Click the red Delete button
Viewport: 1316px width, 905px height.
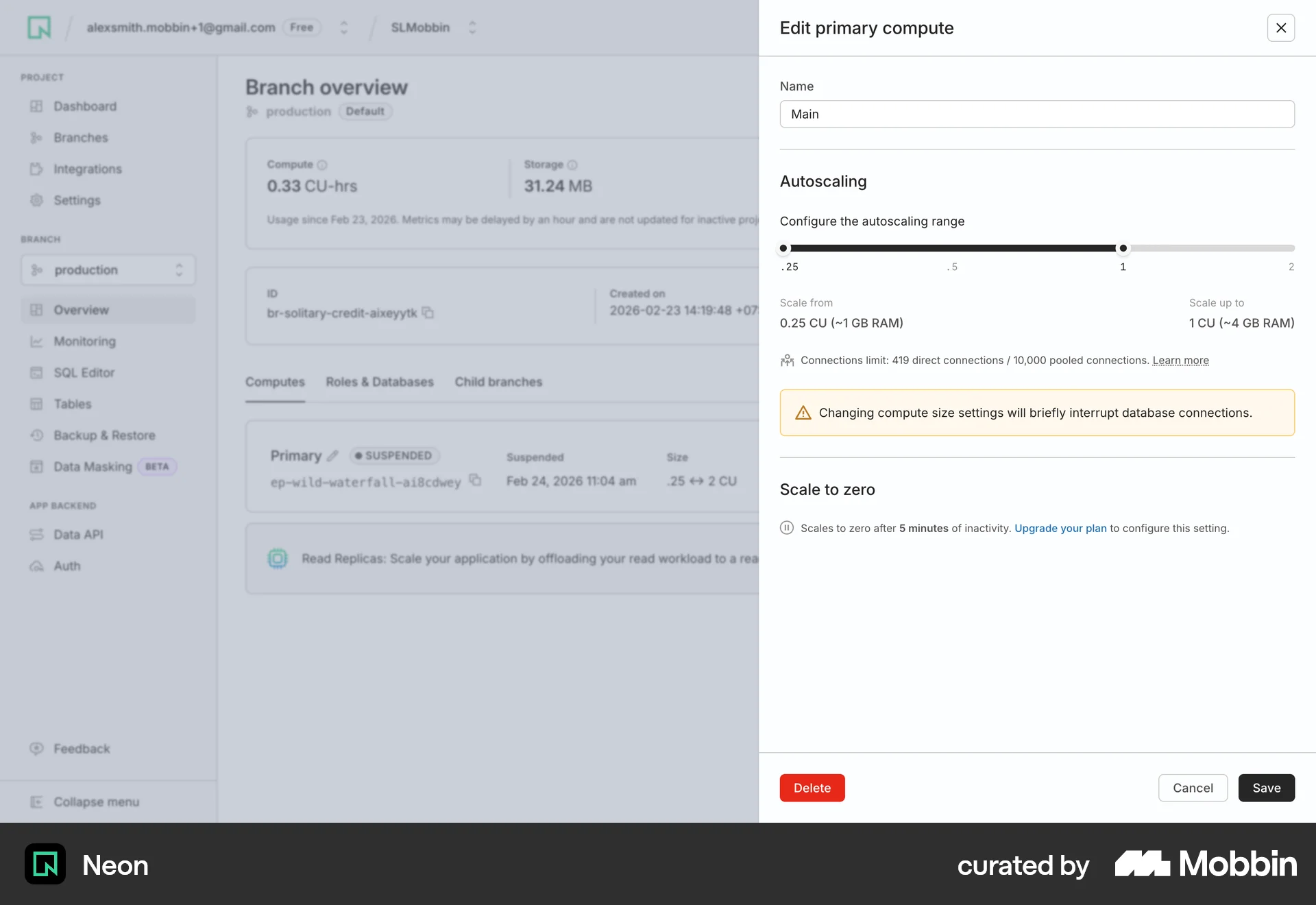[812, 788]
